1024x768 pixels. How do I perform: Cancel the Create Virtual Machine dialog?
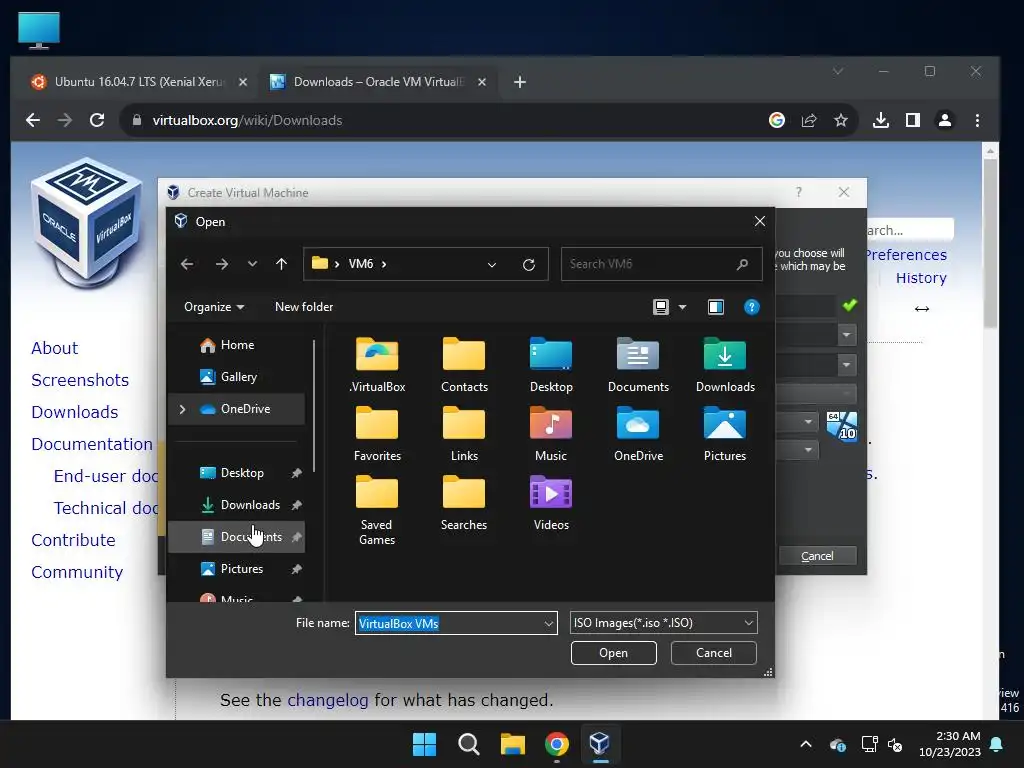pyautogui.click(x=817, y=556)
